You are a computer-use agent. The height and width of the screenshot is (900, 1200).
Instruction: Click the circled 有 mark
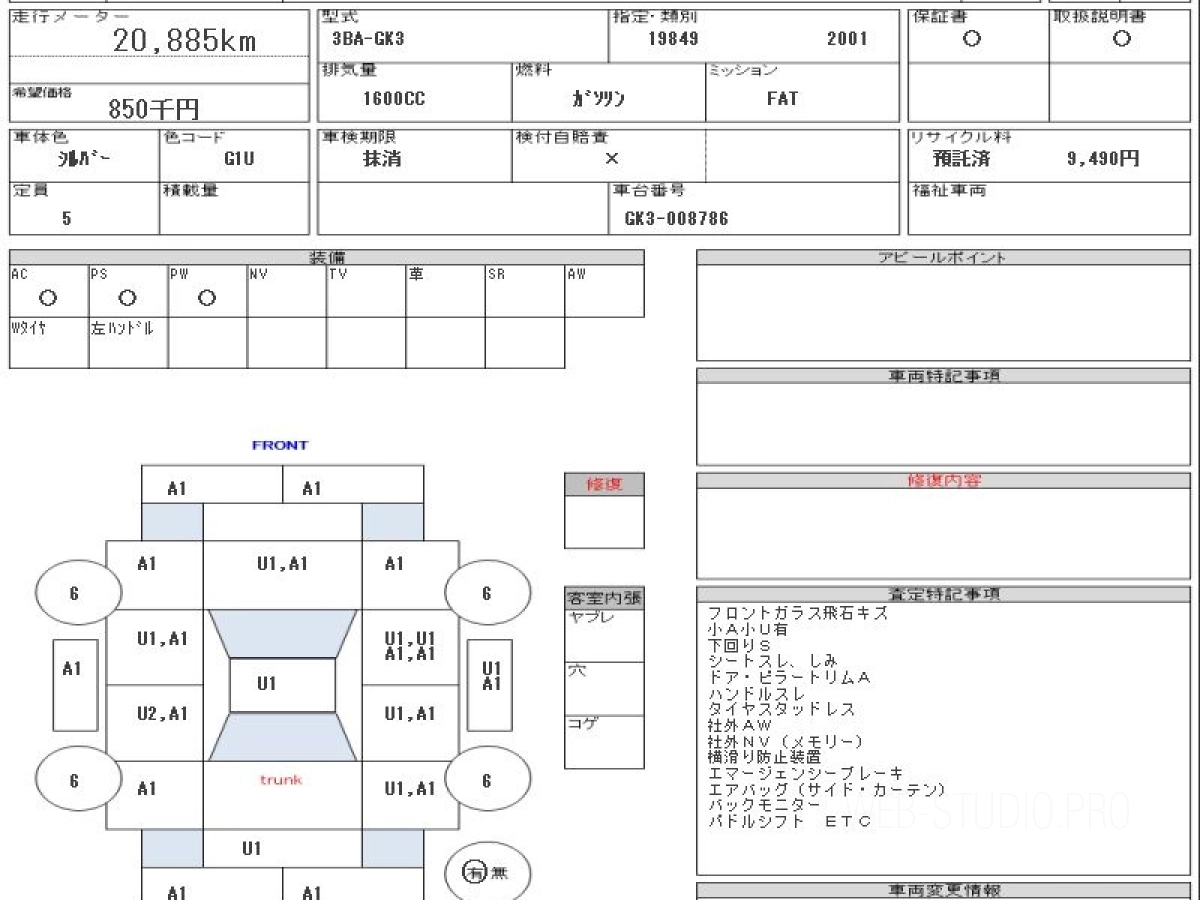[474, 872]
